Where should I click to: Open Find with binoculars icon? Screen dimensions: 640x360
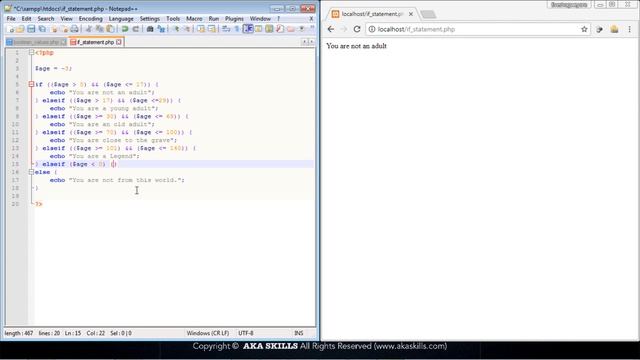tap(150, 29)
